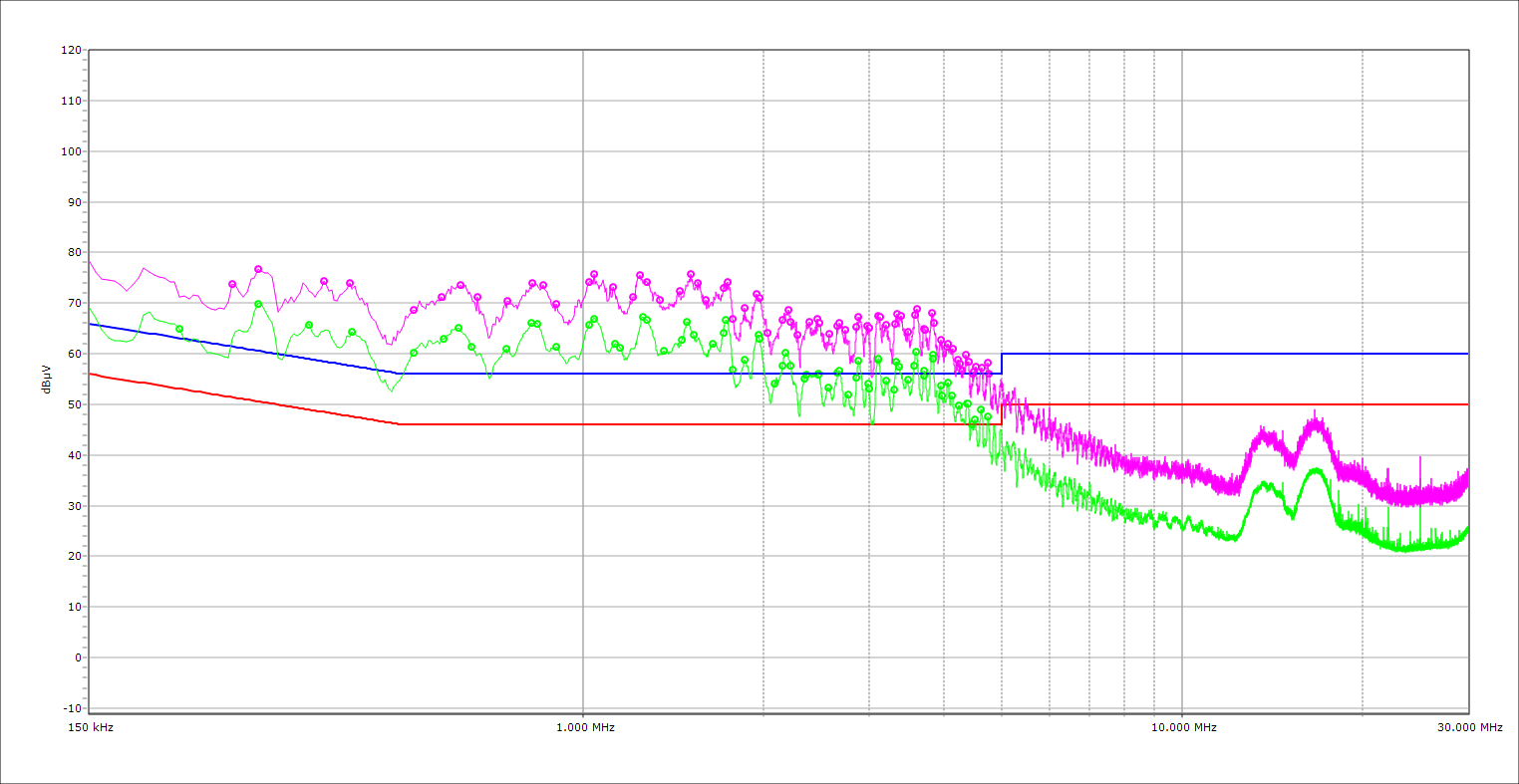The height and width of the screenshot is (784, 1519).
Task: Click the leftmost green peak marker
Action: [179, 329]
